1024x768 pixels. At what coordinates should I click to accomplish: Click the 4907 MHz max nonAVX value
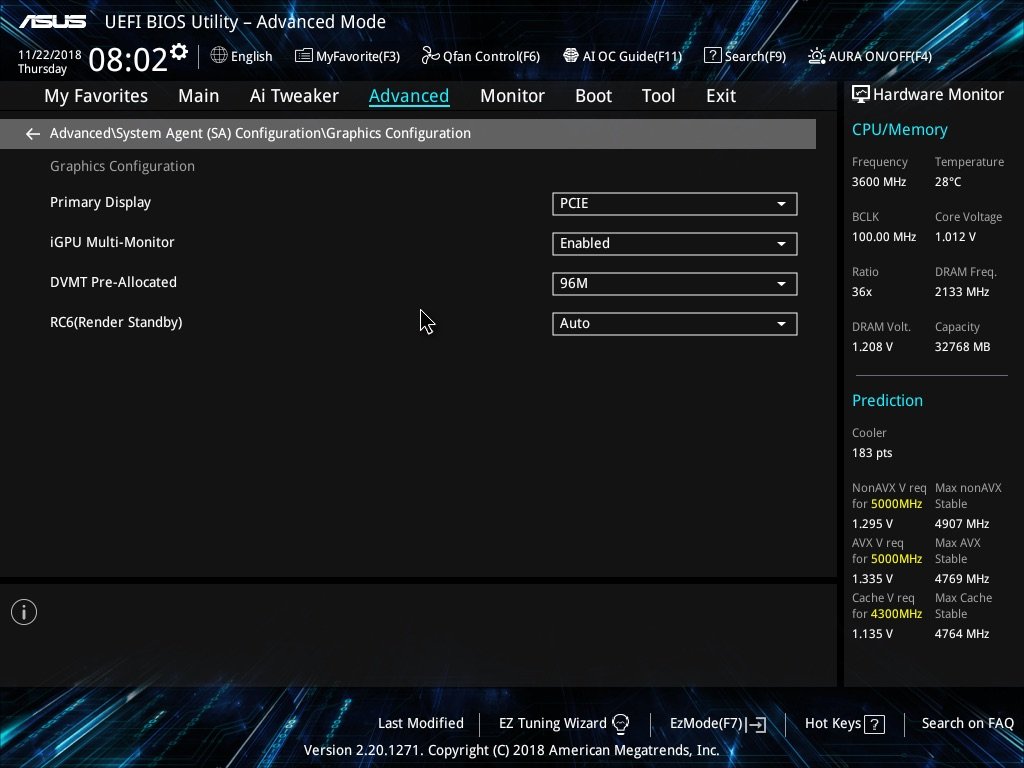[961, 524]
